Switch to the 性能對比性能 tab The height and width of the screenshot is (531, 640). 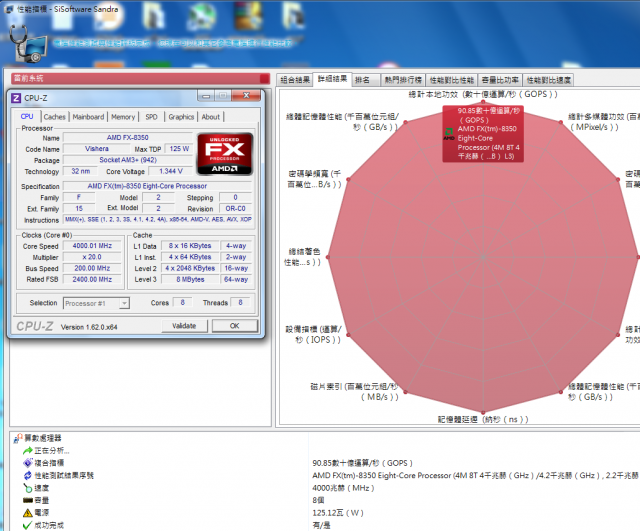click(451, 80)
